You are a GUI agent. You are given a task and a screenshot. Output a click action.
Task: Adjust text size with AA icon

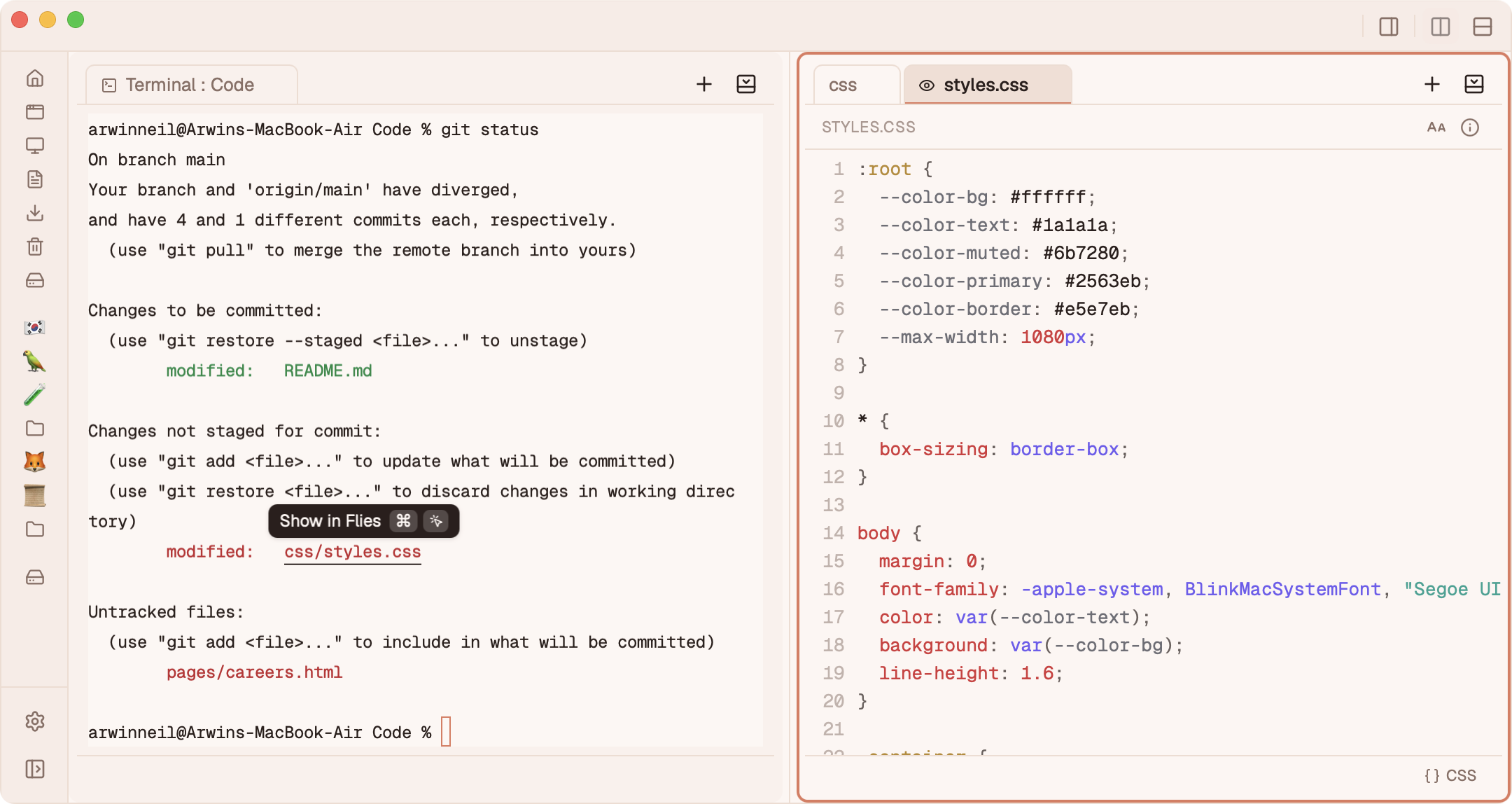1436,127
